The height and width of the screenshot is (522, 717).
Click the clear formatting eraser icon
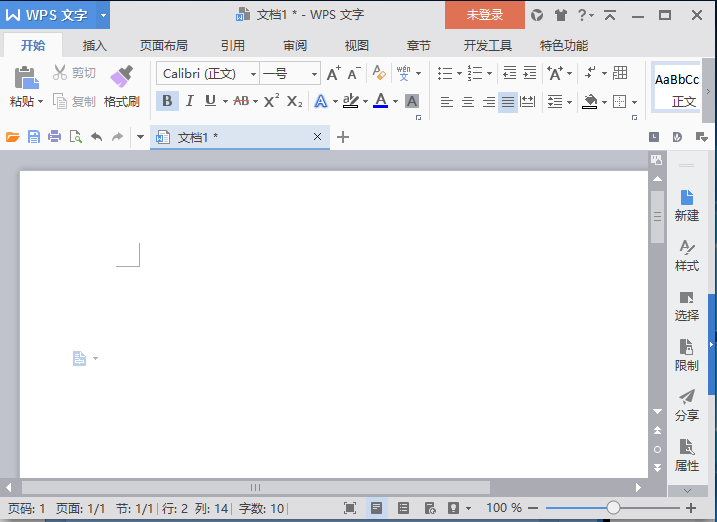[x=379, y=73]
